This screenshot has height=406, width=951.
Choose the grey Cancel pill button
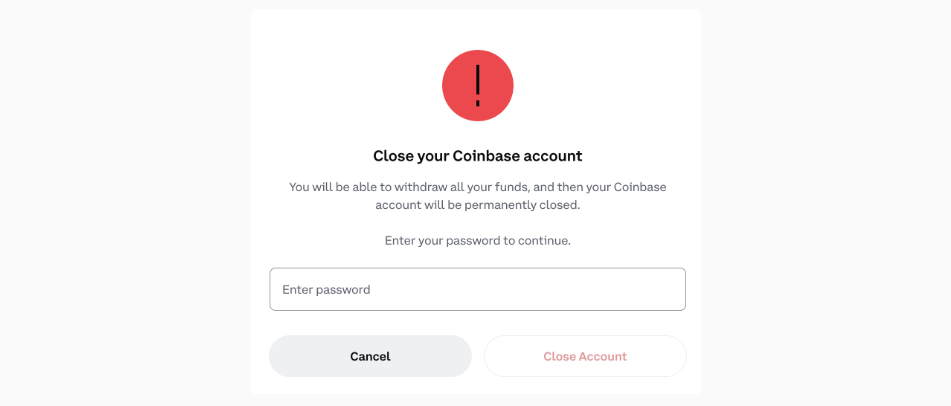[370, 356]
